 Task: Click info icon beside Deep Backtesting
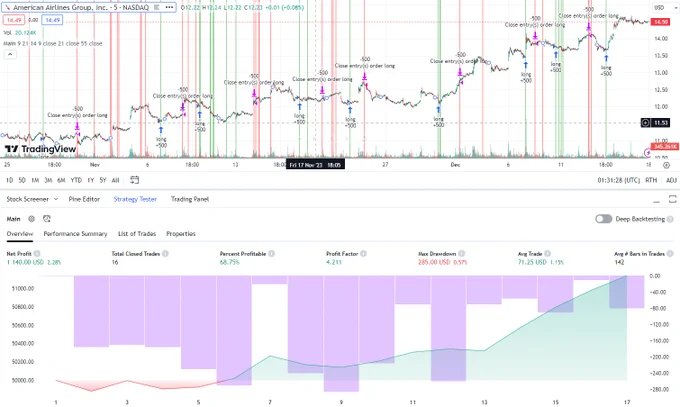(670, 219)
